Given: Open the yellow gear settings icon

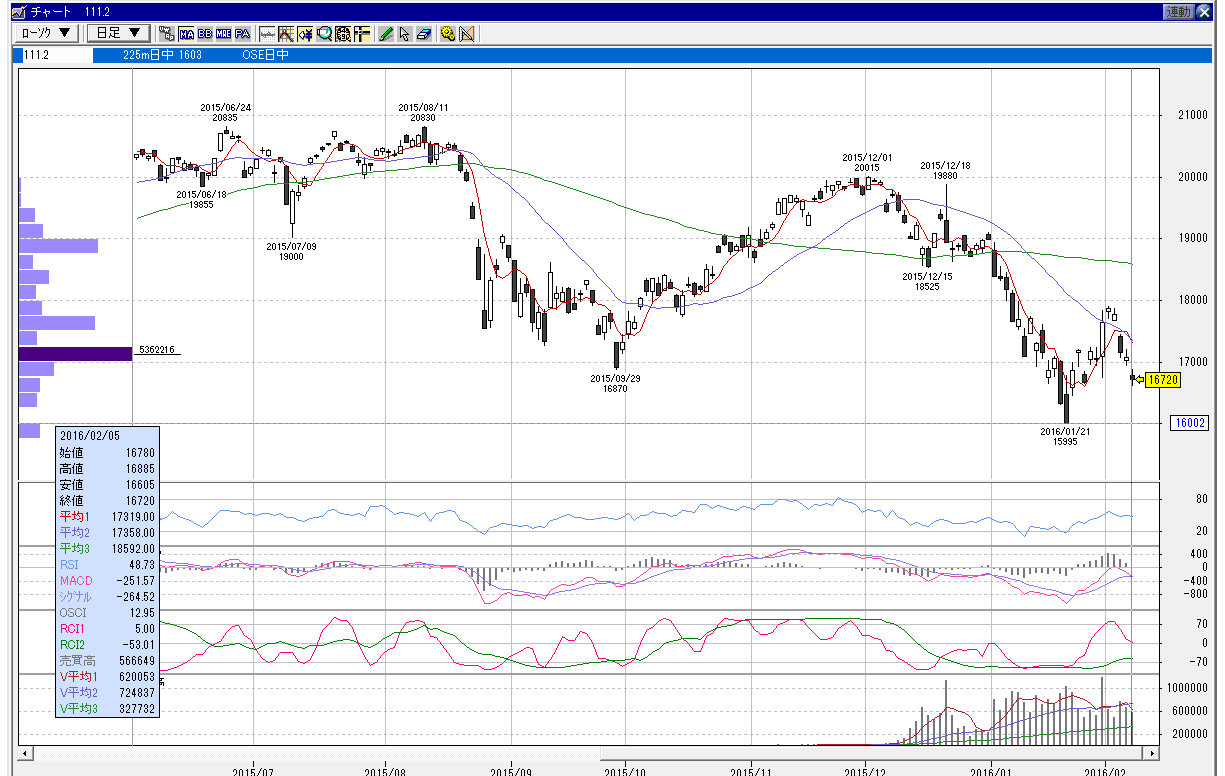Looking at the screenshot, I should 447,33.
